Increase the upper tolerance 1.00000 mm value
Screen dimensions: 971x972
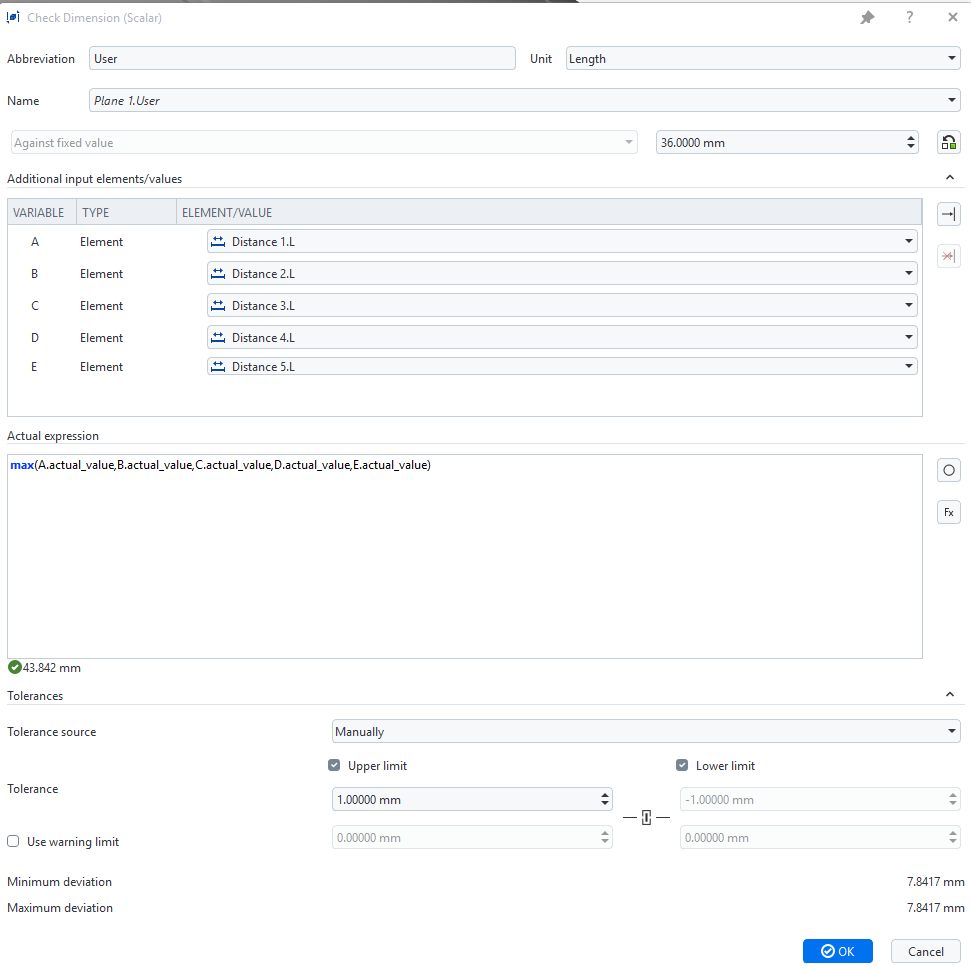[605, 795]
